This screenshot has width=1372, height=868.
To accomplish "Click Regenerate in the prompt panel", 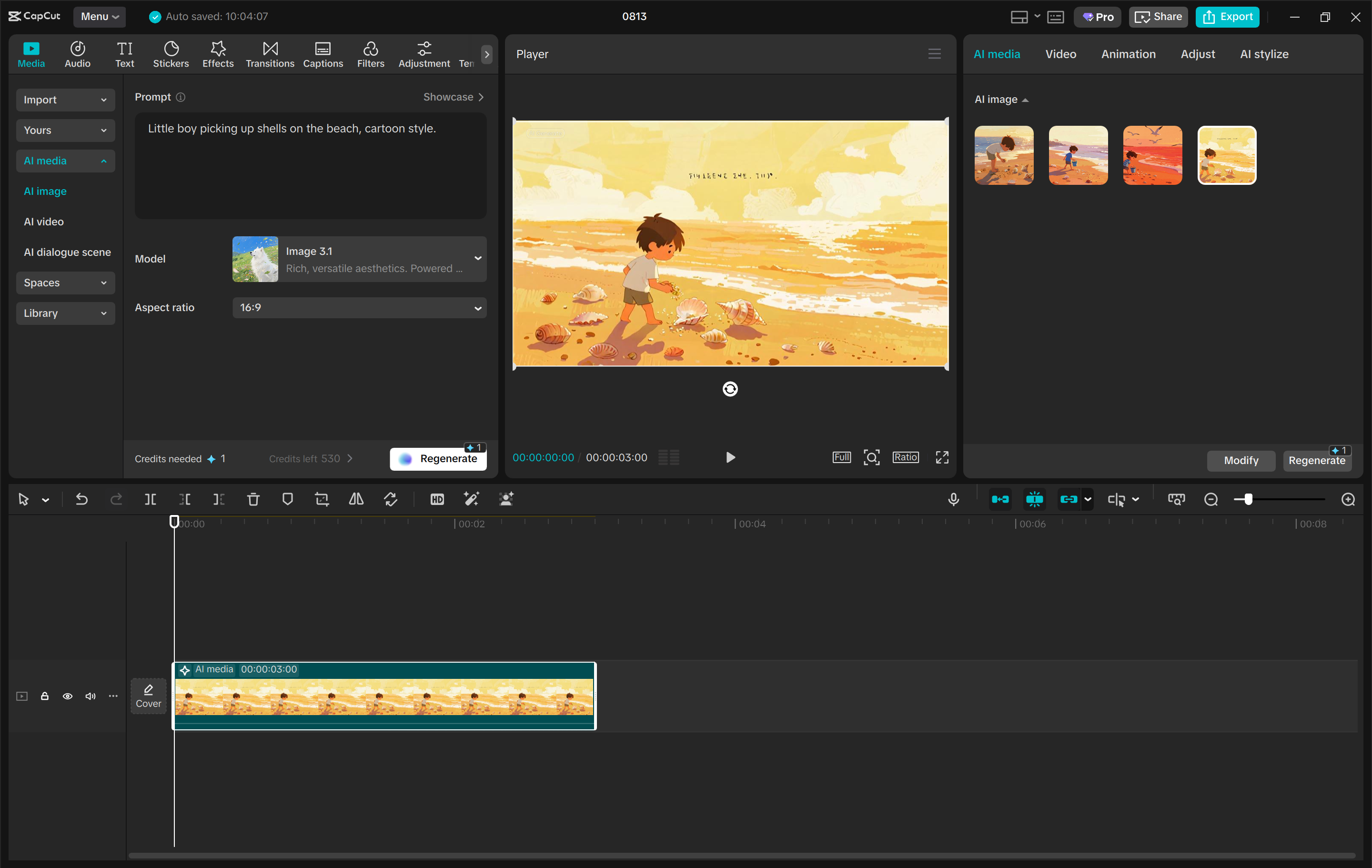I will pyautogui.click(x=438, y=459).
